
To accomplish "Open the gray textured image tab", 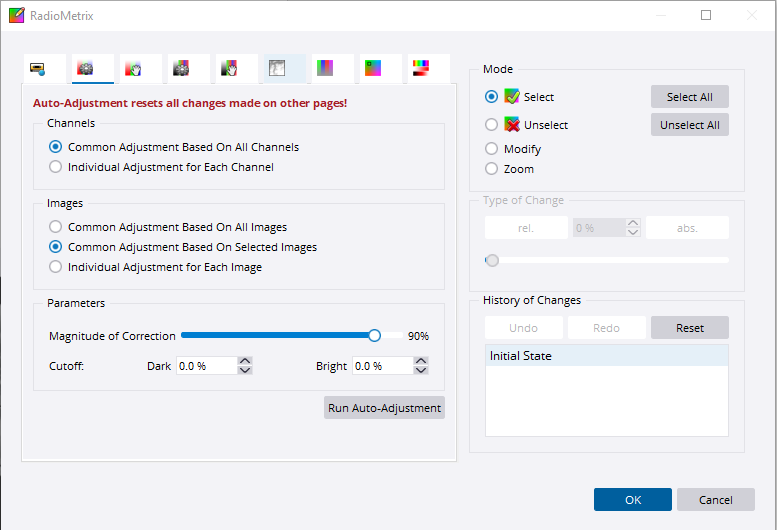I will (277, 68).
